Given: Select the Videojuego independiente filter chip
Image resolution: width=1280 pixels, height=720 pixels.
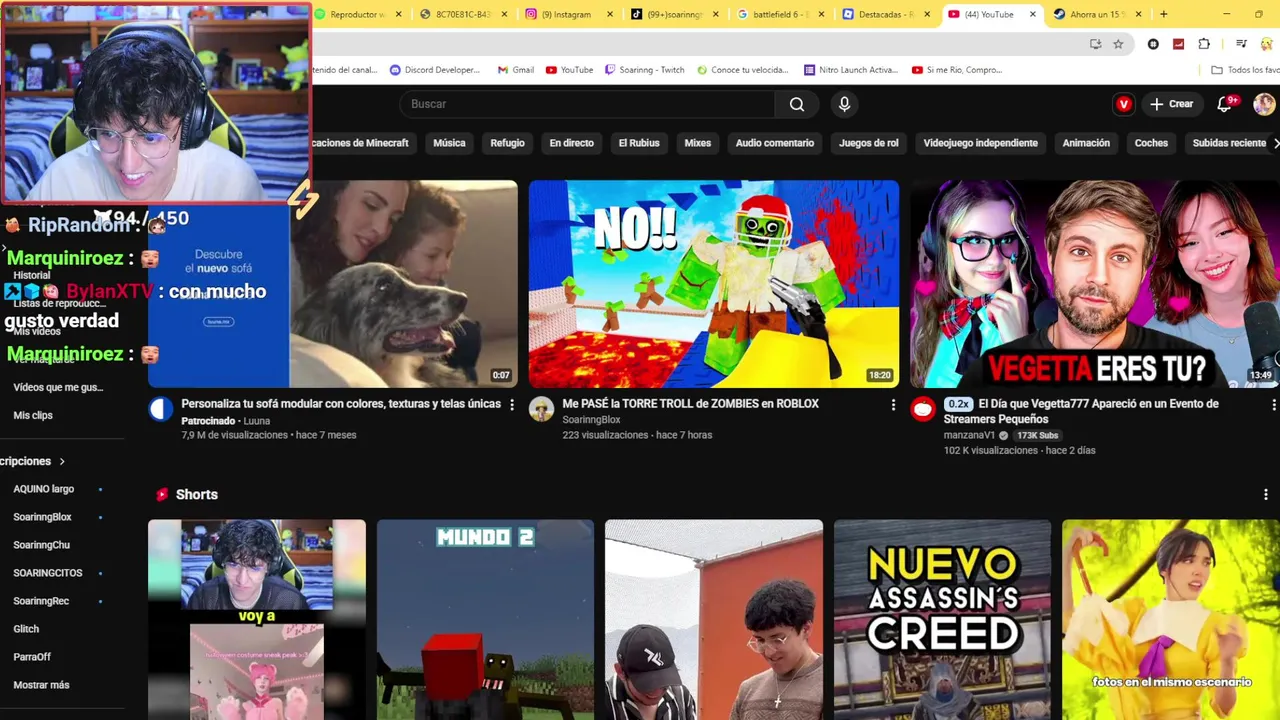Looking at the screenshot, I should point(980,143).
